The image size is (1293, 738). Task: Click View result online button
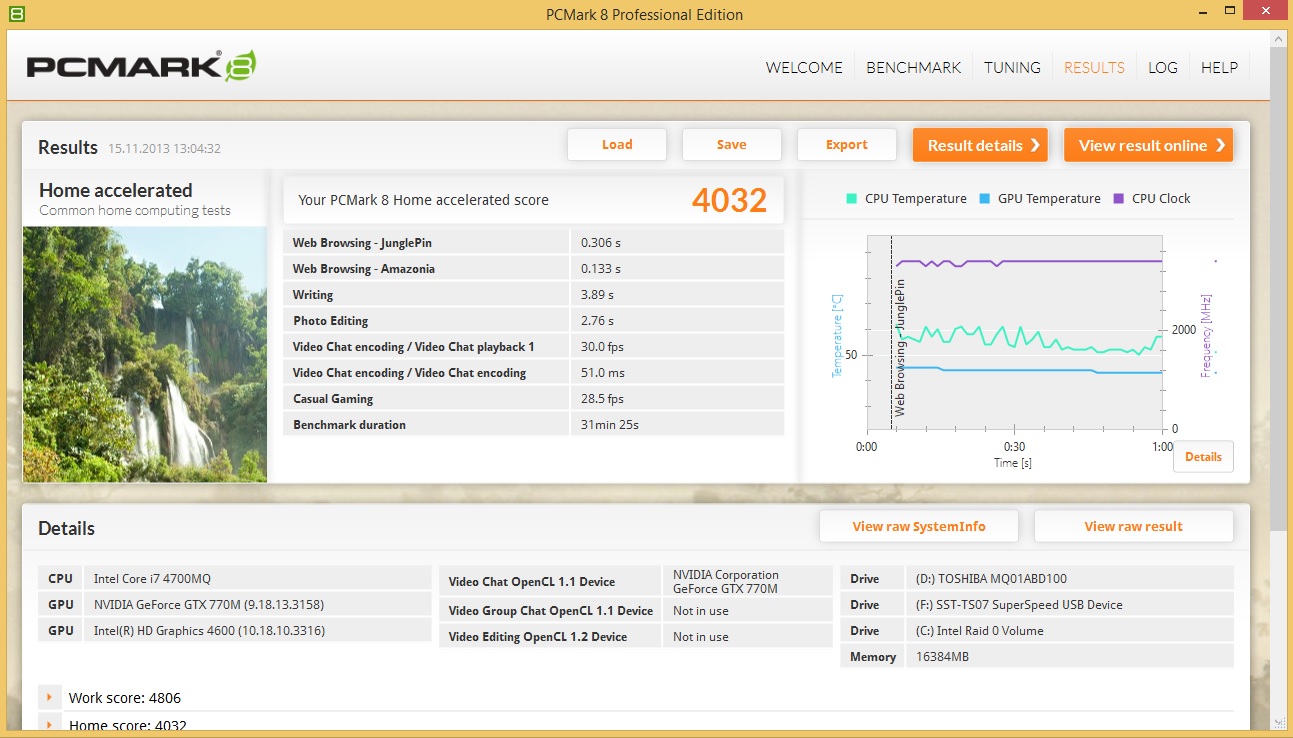click(x=1148, y=145)
